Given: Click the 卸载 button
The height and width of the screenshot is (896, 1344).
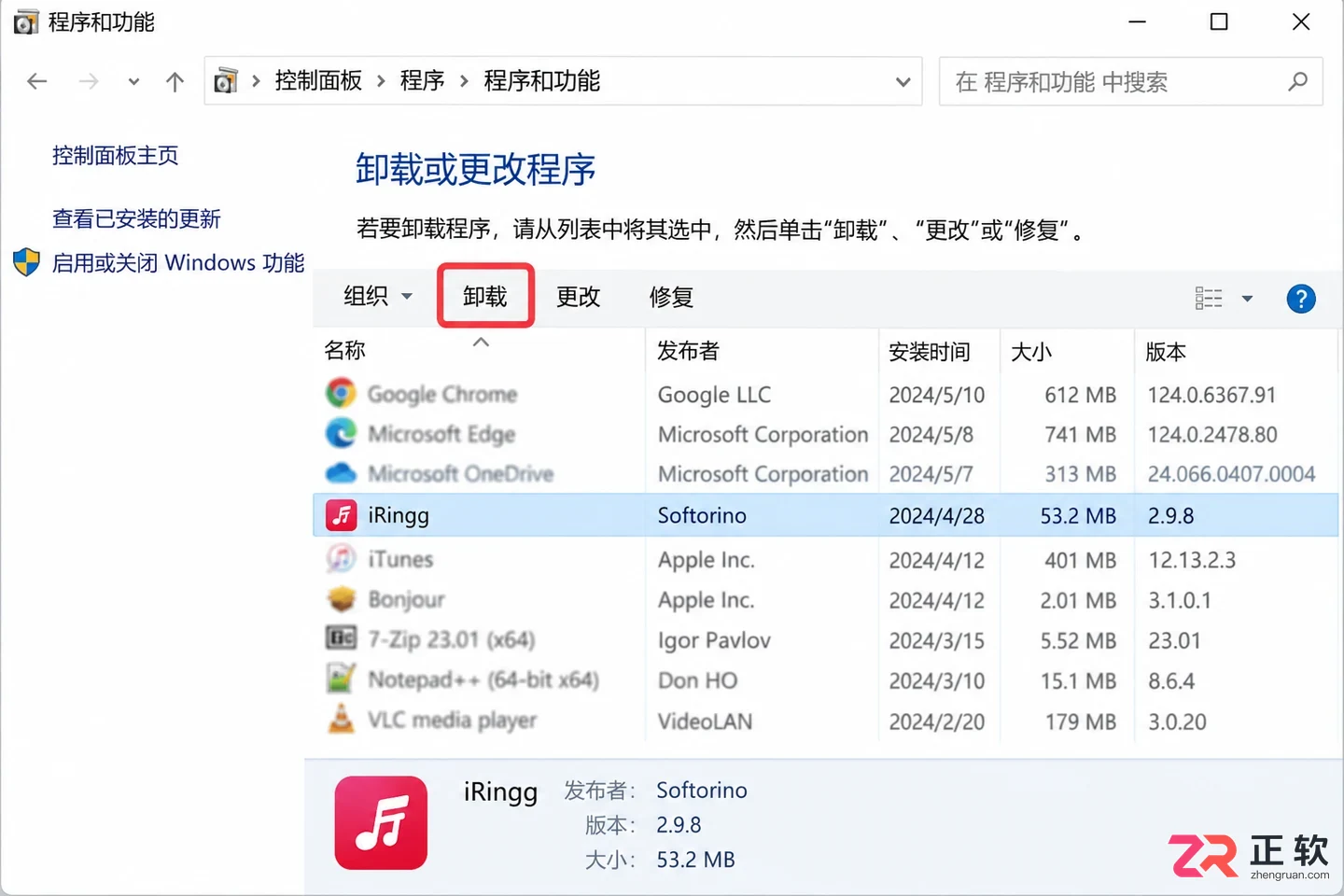Looking at the screenshot, I should (x=485, y=296).
